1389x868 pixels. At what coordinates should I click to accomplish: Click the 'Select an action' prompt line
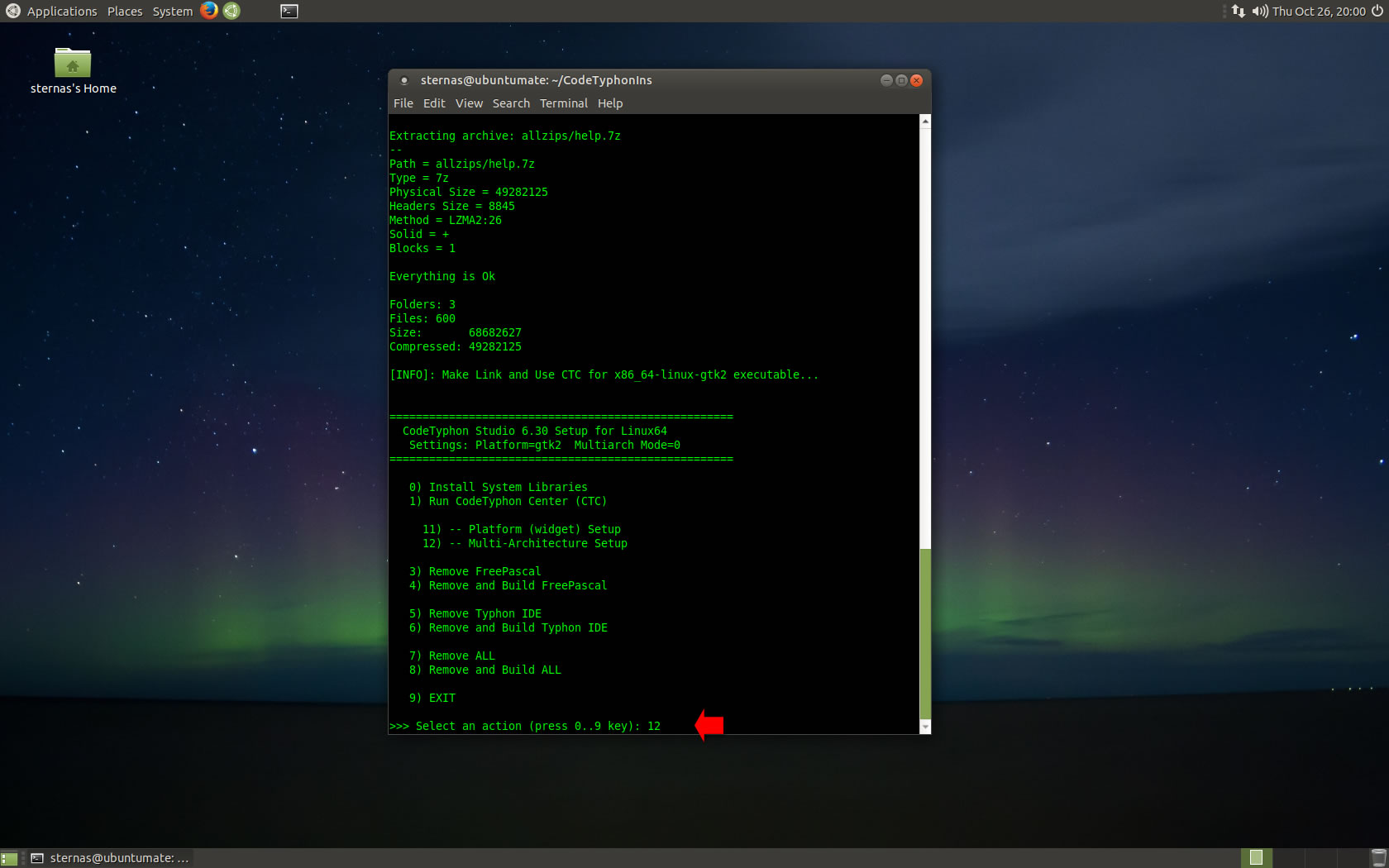(525, 727)
